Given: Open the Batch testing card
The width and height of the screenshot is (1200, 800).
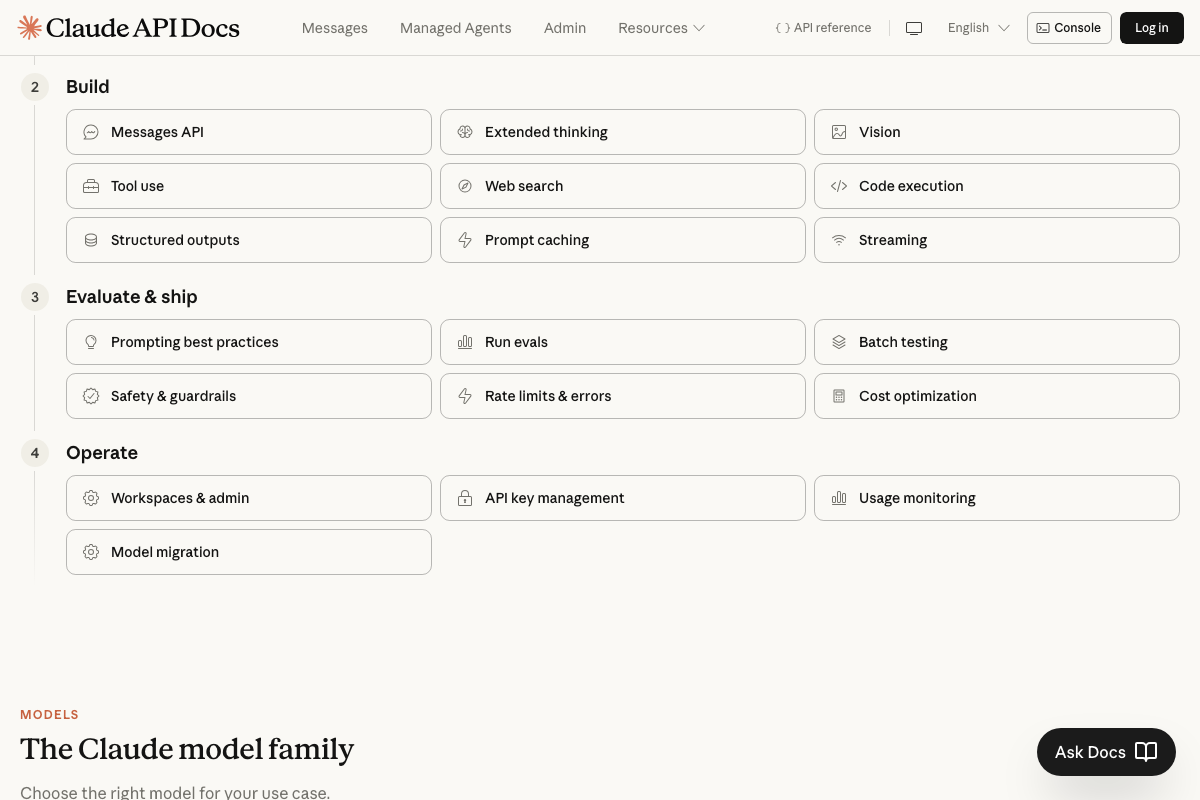Looking at the screenshot, I should (x=997, y=342).
